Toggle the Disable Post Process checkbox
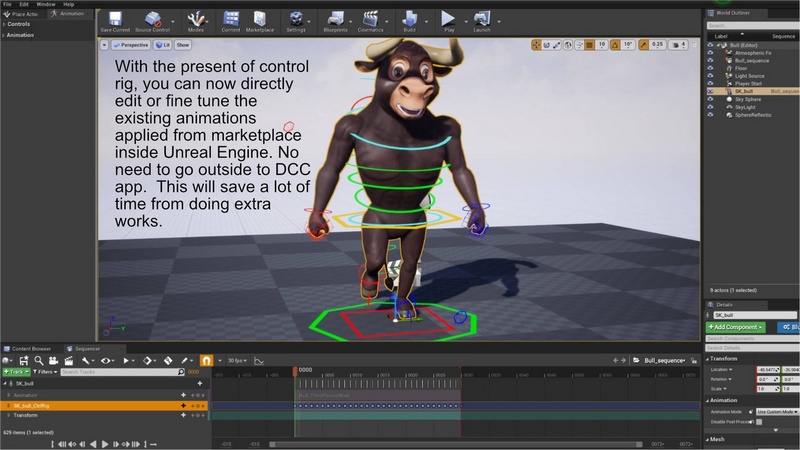Viewport: 800px width, 450px height. [759, 422]
